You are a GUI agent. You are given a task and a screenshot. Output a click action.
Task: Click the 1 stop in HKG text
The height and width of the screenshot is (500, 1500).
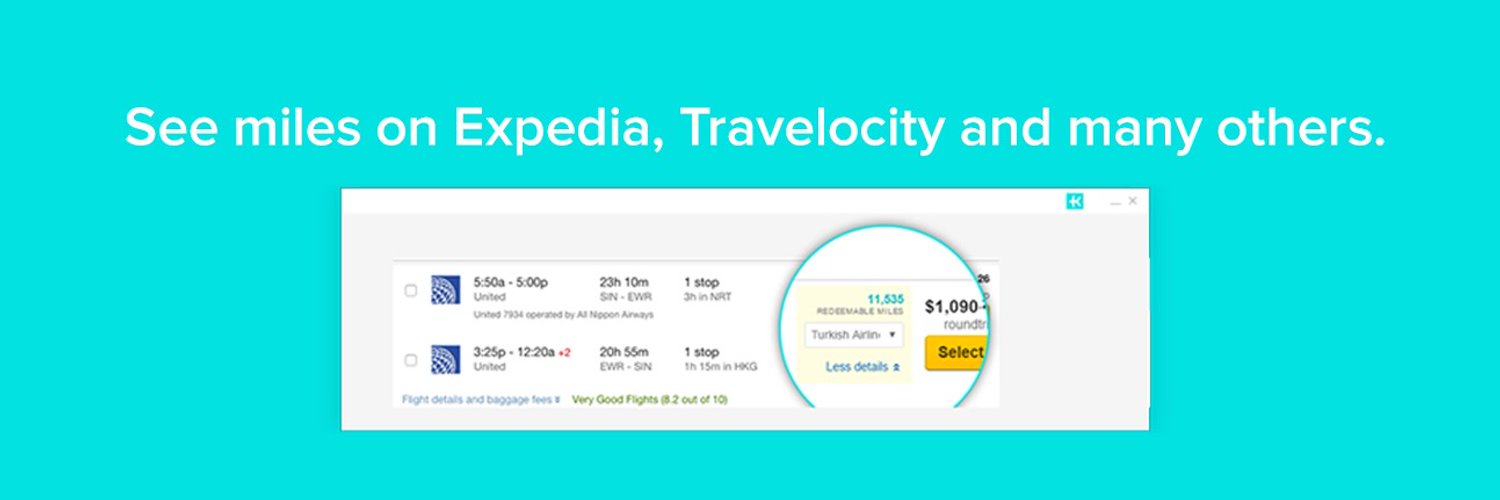tap(720, 359)
